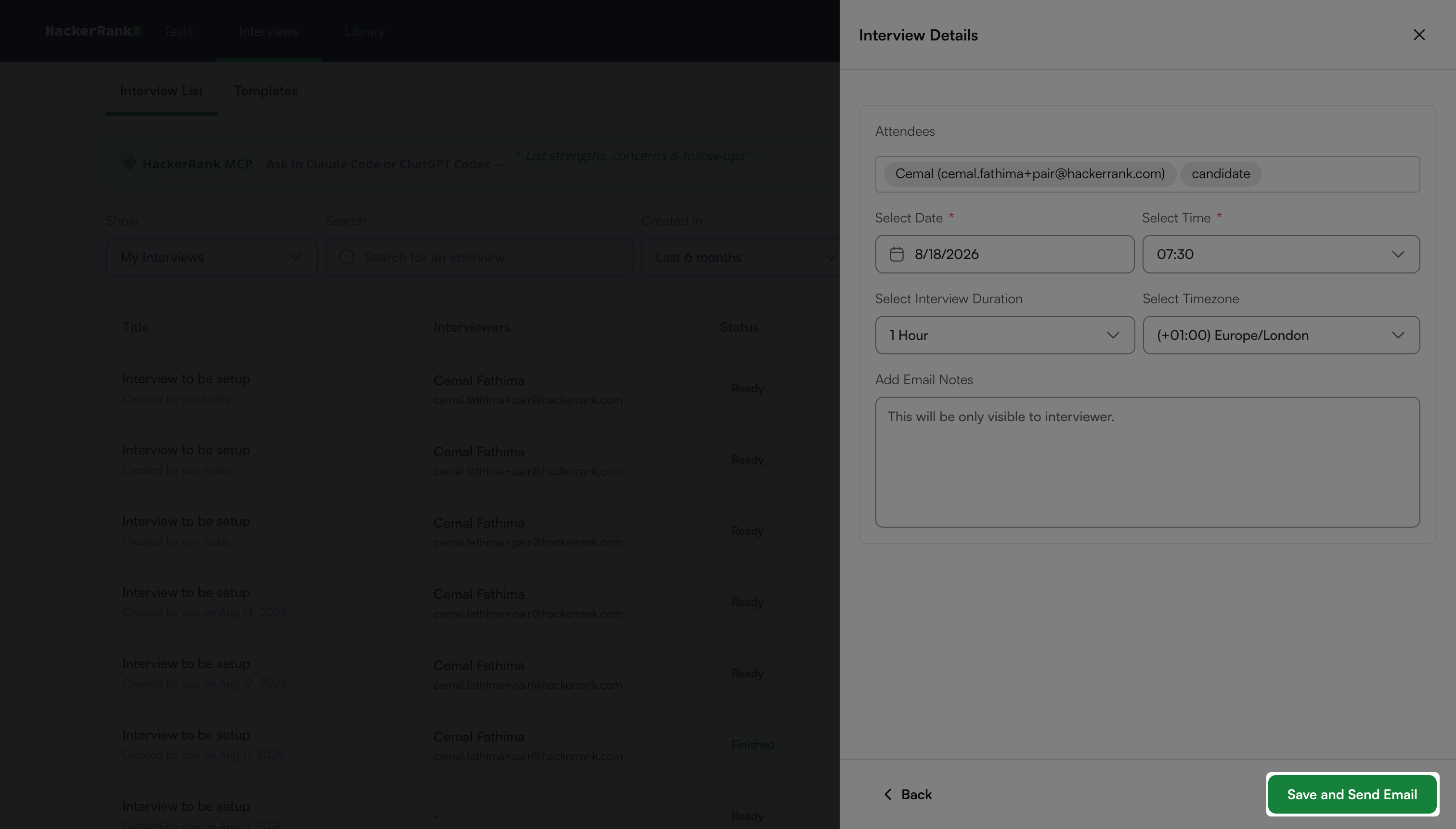Click the candidate tag chip
The height and width of the screenshot is (829, 1456).
click(1221, 174)
